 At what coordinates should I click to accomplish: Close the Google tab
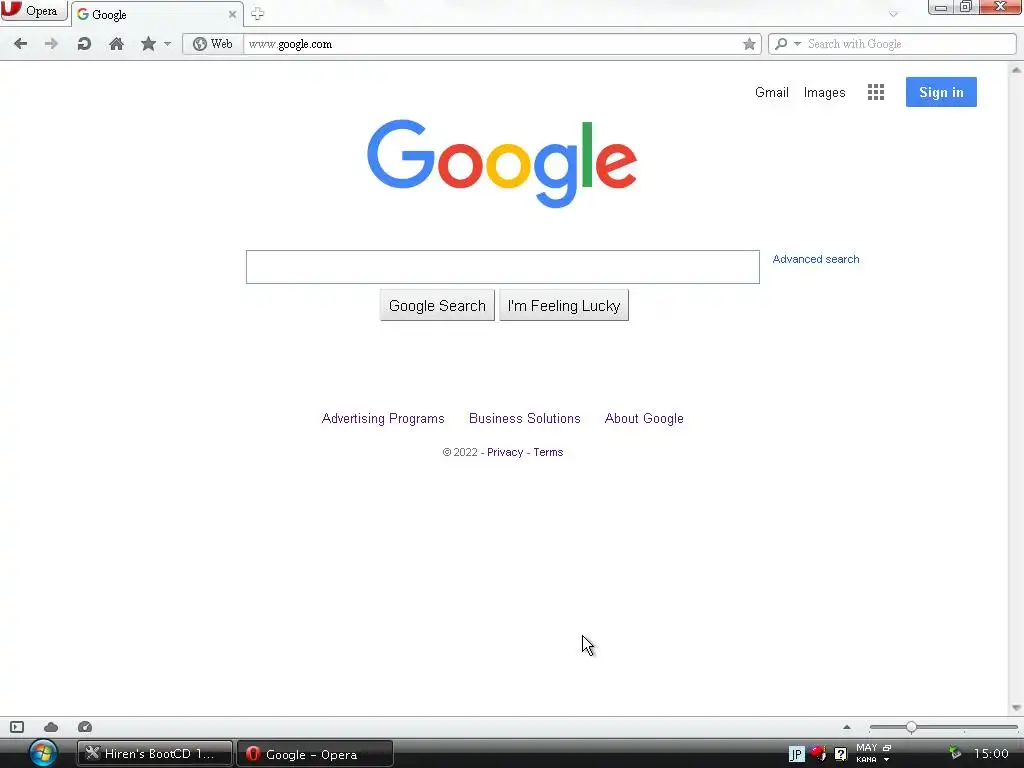(x=232, y=14)
